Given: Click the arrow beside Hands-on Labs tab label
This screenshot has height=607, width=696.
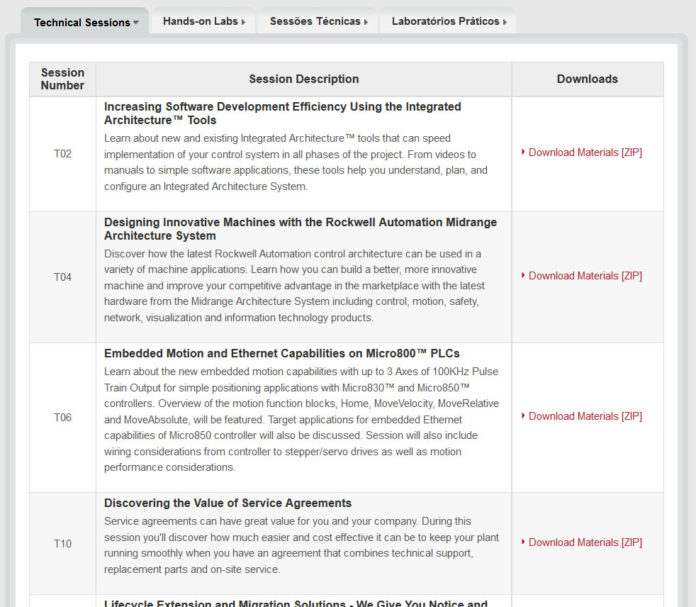Looking at the screenshot, I should click(243, 22).
